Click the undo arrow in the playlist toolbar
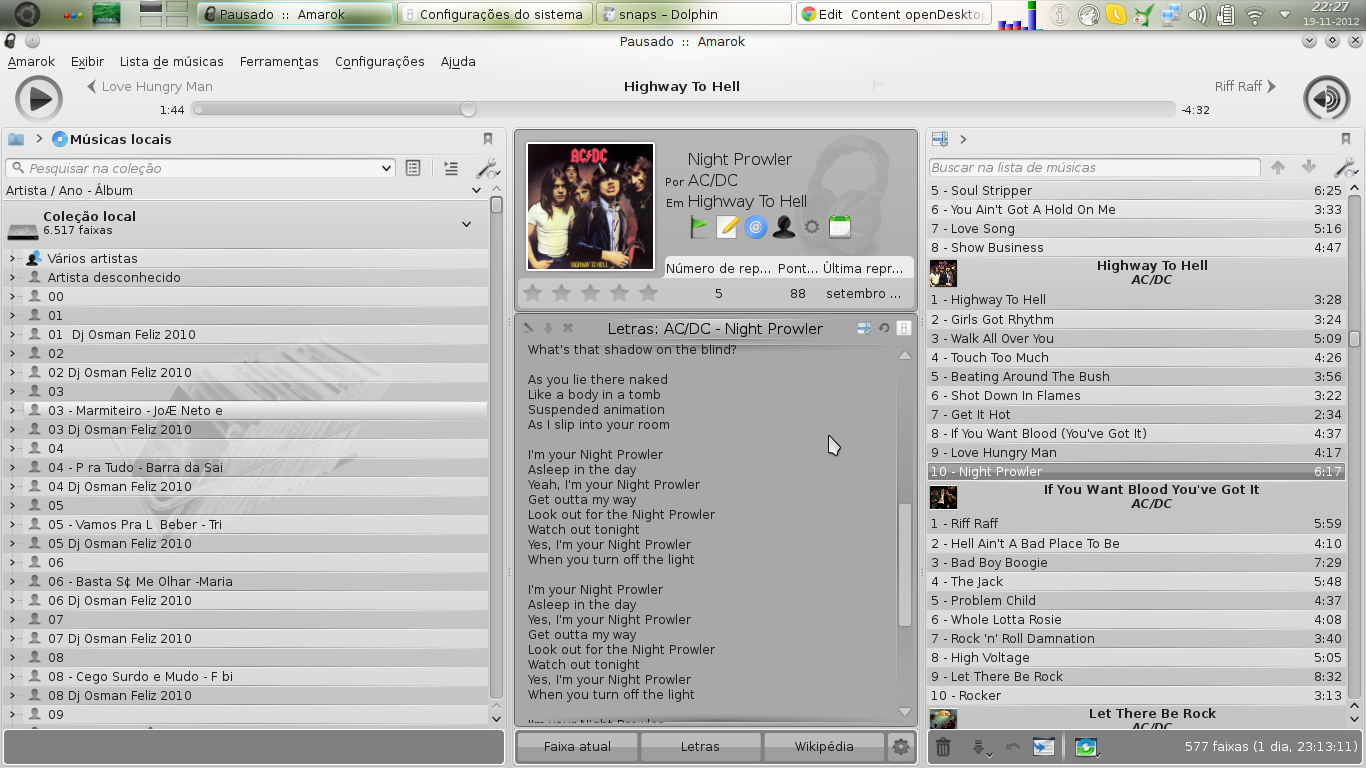1366x768 pixels. 1013,747
